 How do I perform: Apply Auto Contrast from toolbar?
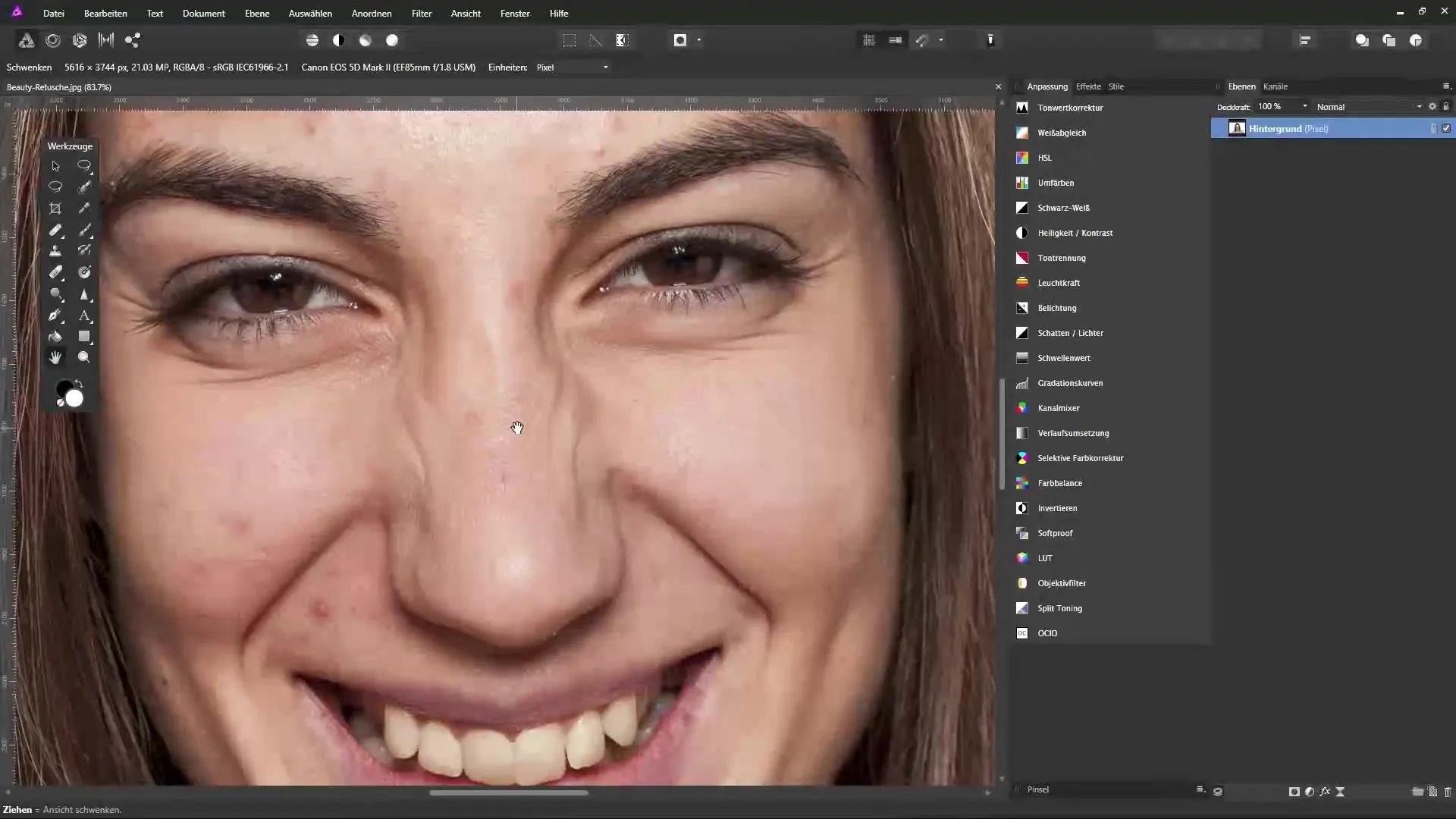pyautogui.click(x=339, y=40)
